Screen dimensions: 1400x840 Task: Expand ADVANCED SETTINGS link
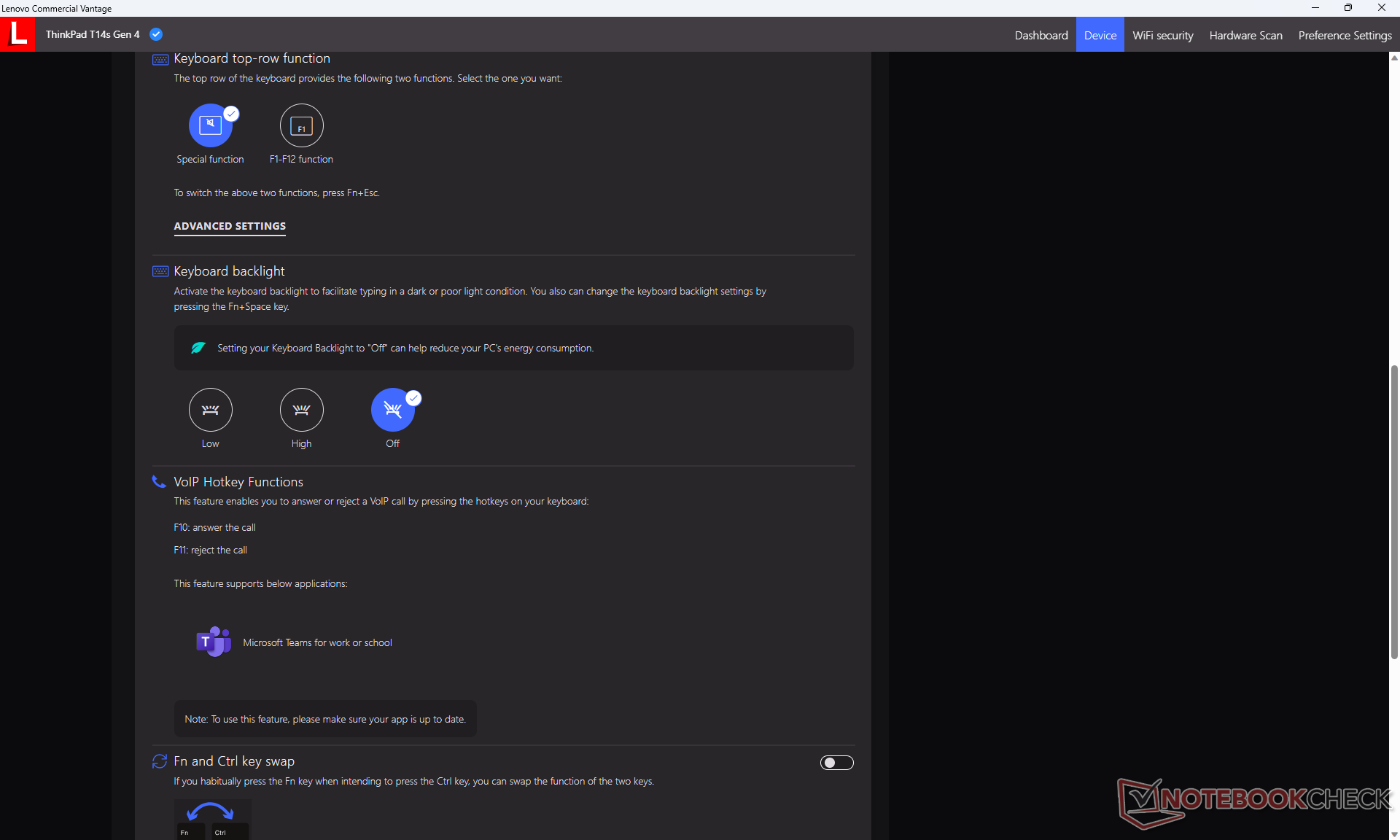tap(230, 226)
